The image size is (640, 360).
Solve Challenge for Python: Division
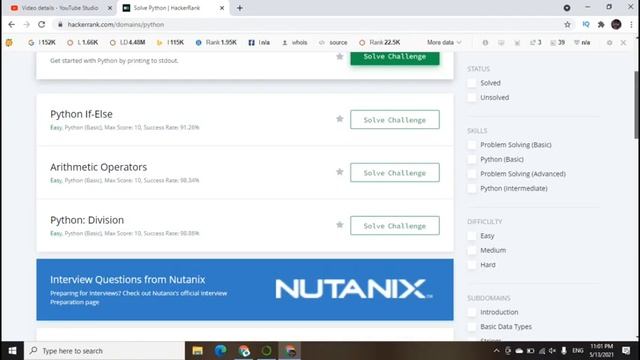coord(395,226)
